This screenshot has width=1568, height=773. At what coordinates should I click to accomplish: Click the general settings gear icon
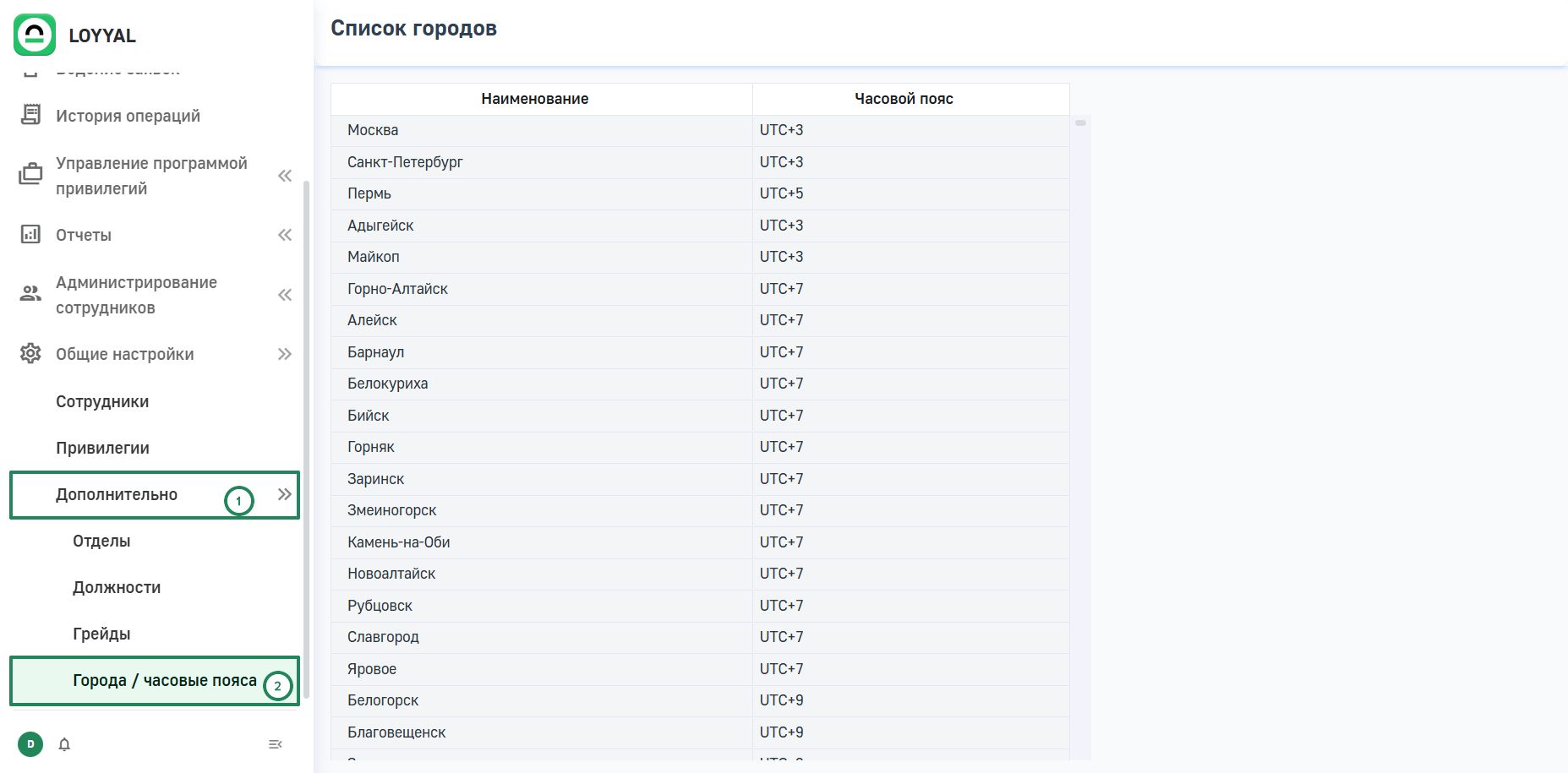tap(30, 354)
